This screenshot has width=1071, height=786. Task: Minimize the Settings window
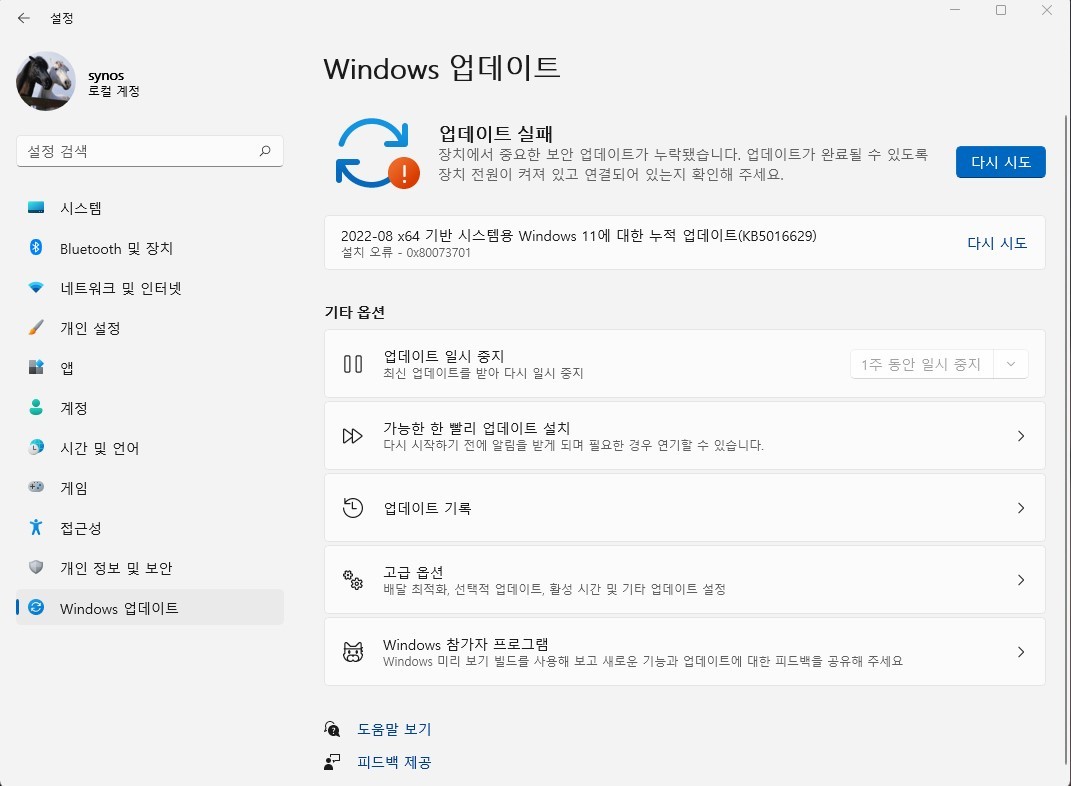955,10
